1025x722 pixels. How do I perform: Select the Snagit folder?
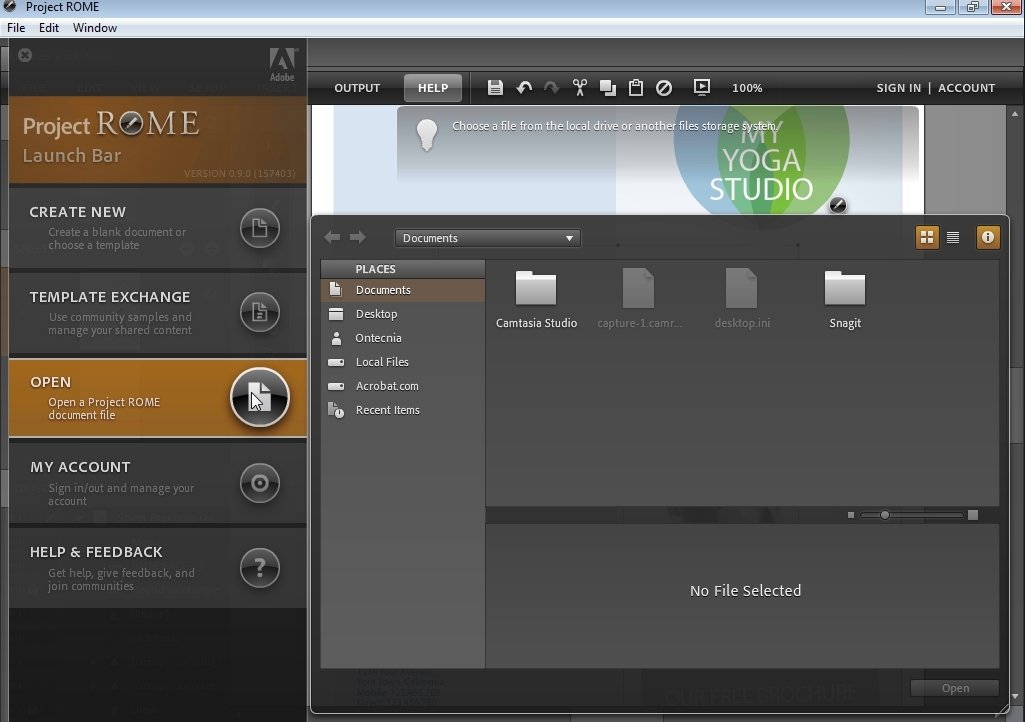coord(845,299)
